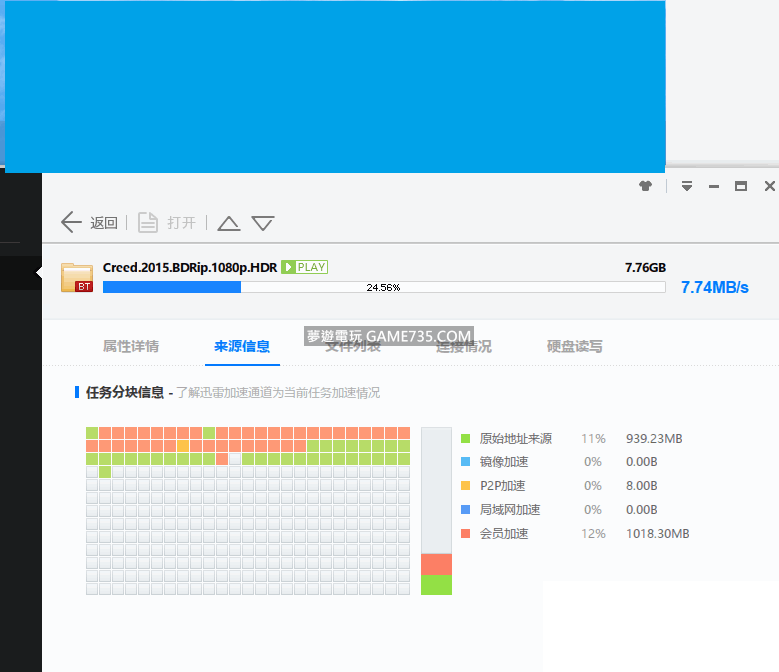
Task: Click the BT folder icon for Creed
Action: point(77,277)
